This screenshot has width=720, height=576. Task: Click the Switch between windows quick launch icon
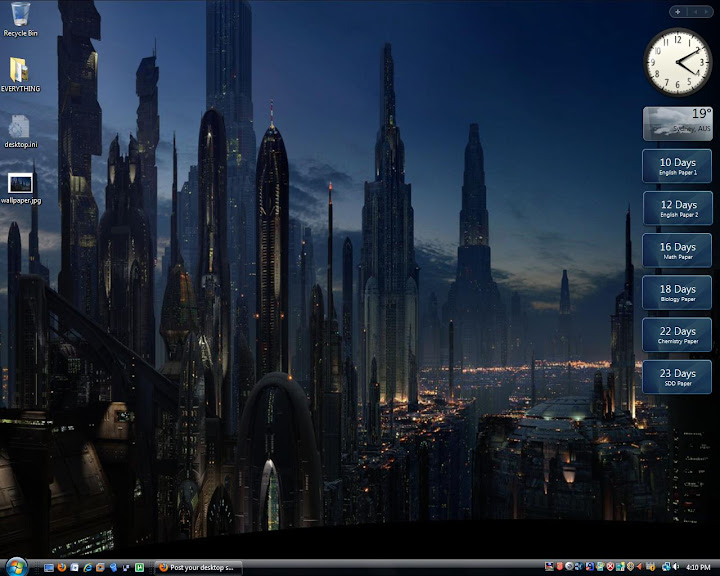(74, 567)
